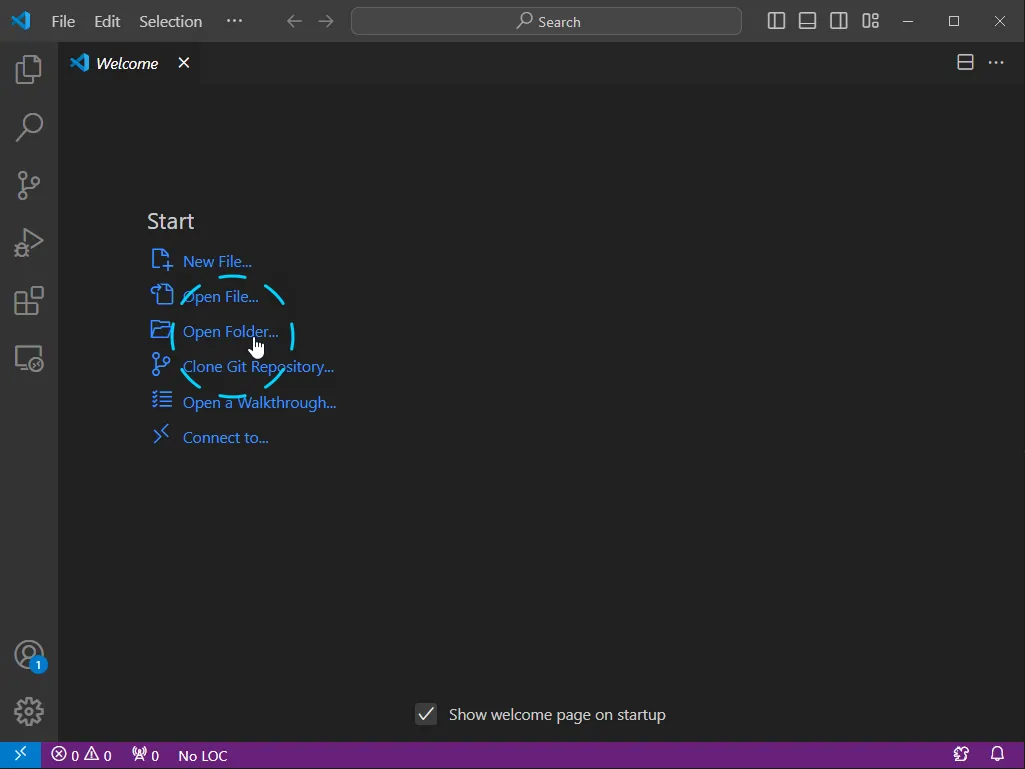This screenshot has height=769, width=1025.
Task: Open the Extensions view
Action: pyautogui.click(x=29, y=301)
